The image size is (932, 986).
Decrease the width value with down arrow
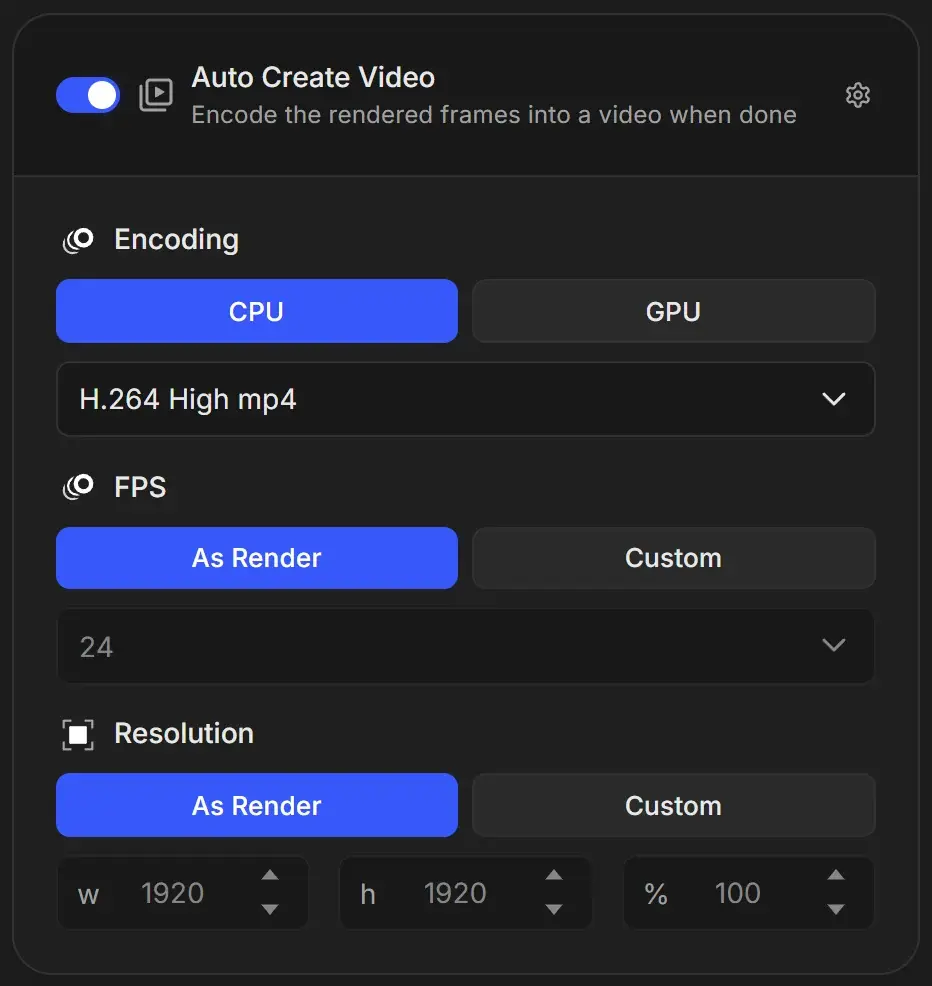click(270, 909)
